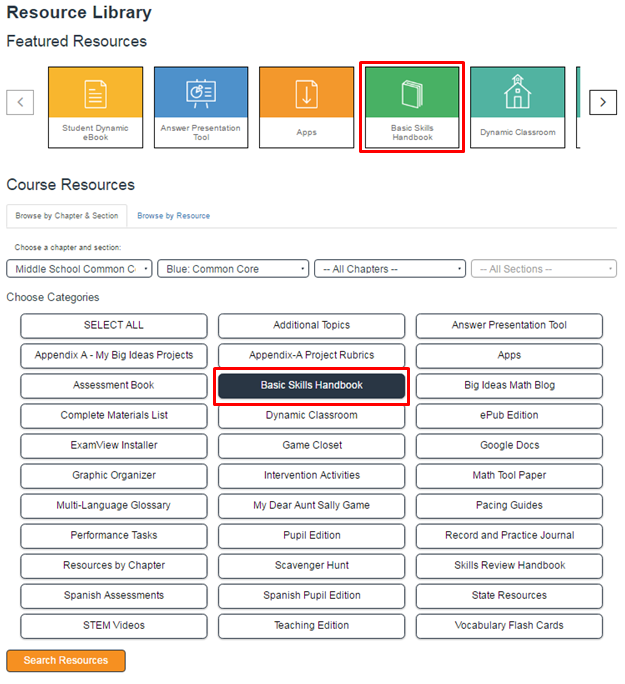Open the Answer Presentation Tool tile
This screenshot has height=684, width=625.
(201, 107)
